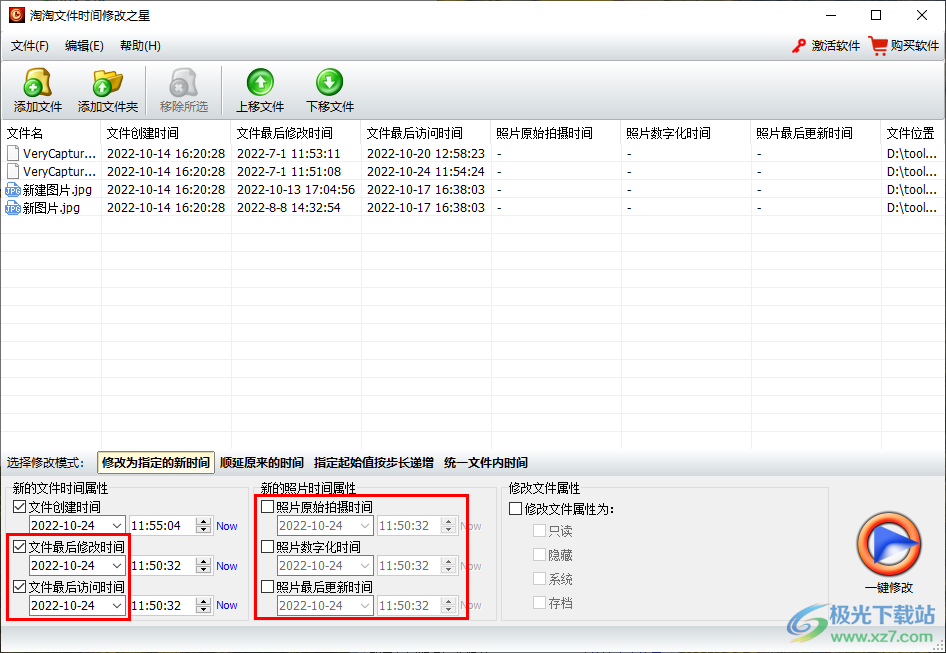Enable the 照片最后更新时间 checkbox
Screen dimensions: 946x653
point(267,587)
